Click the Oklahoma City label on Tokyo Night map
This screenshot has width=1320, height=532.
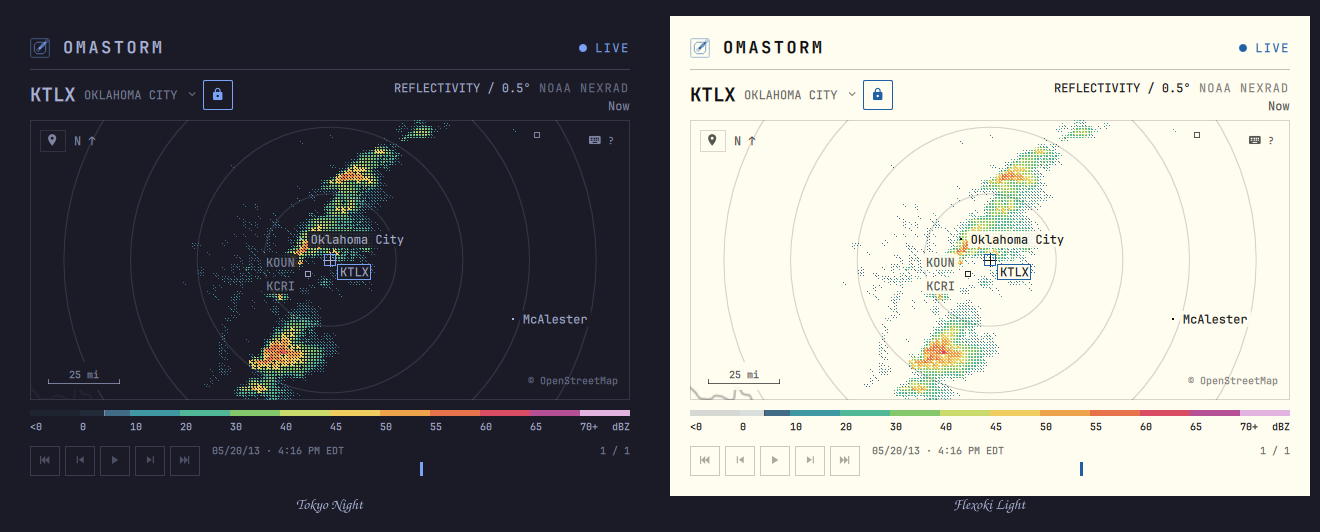pos(357,240)
